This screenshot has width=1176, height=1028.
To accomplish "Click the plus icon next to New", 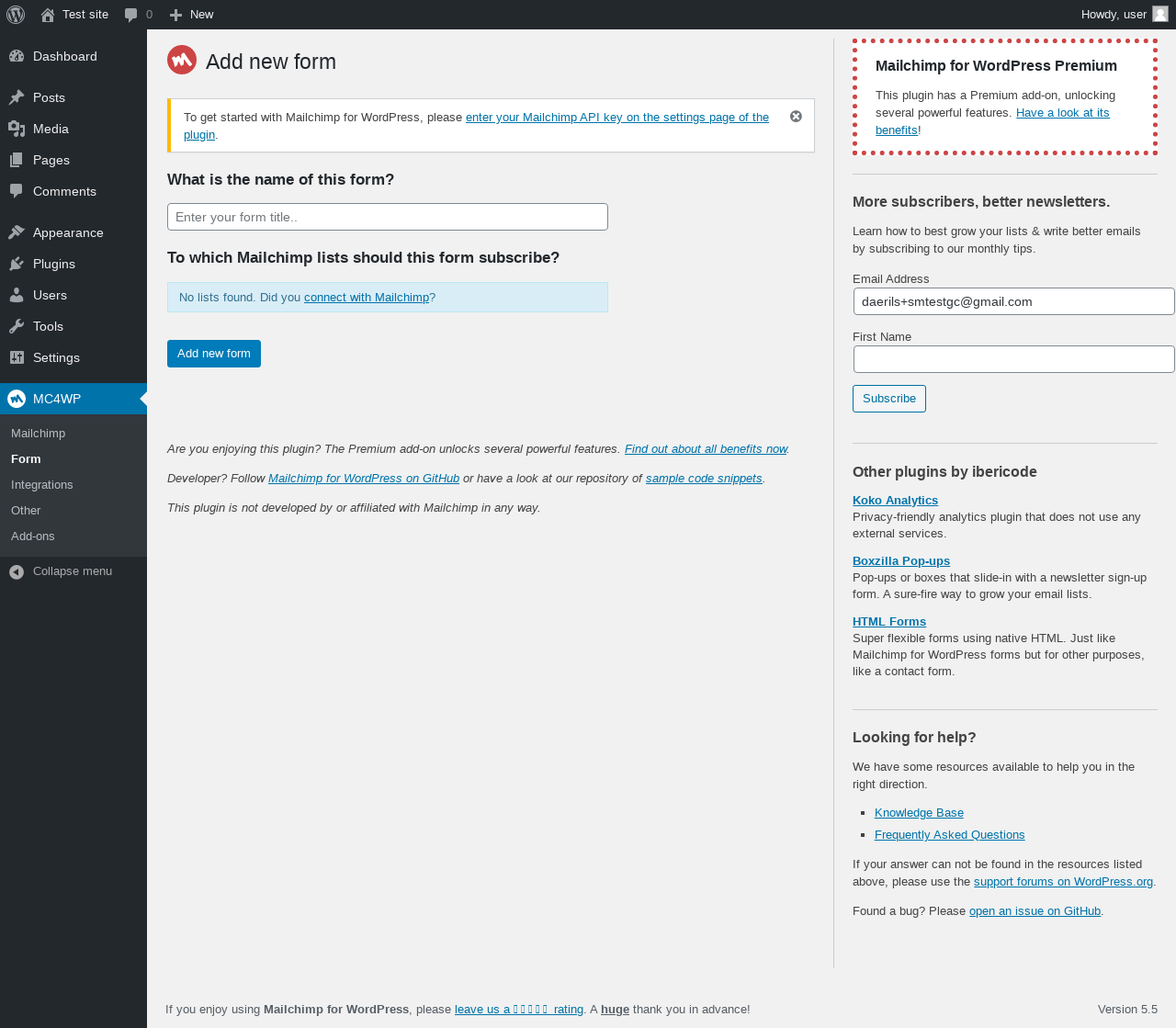I will coord(176,15).
